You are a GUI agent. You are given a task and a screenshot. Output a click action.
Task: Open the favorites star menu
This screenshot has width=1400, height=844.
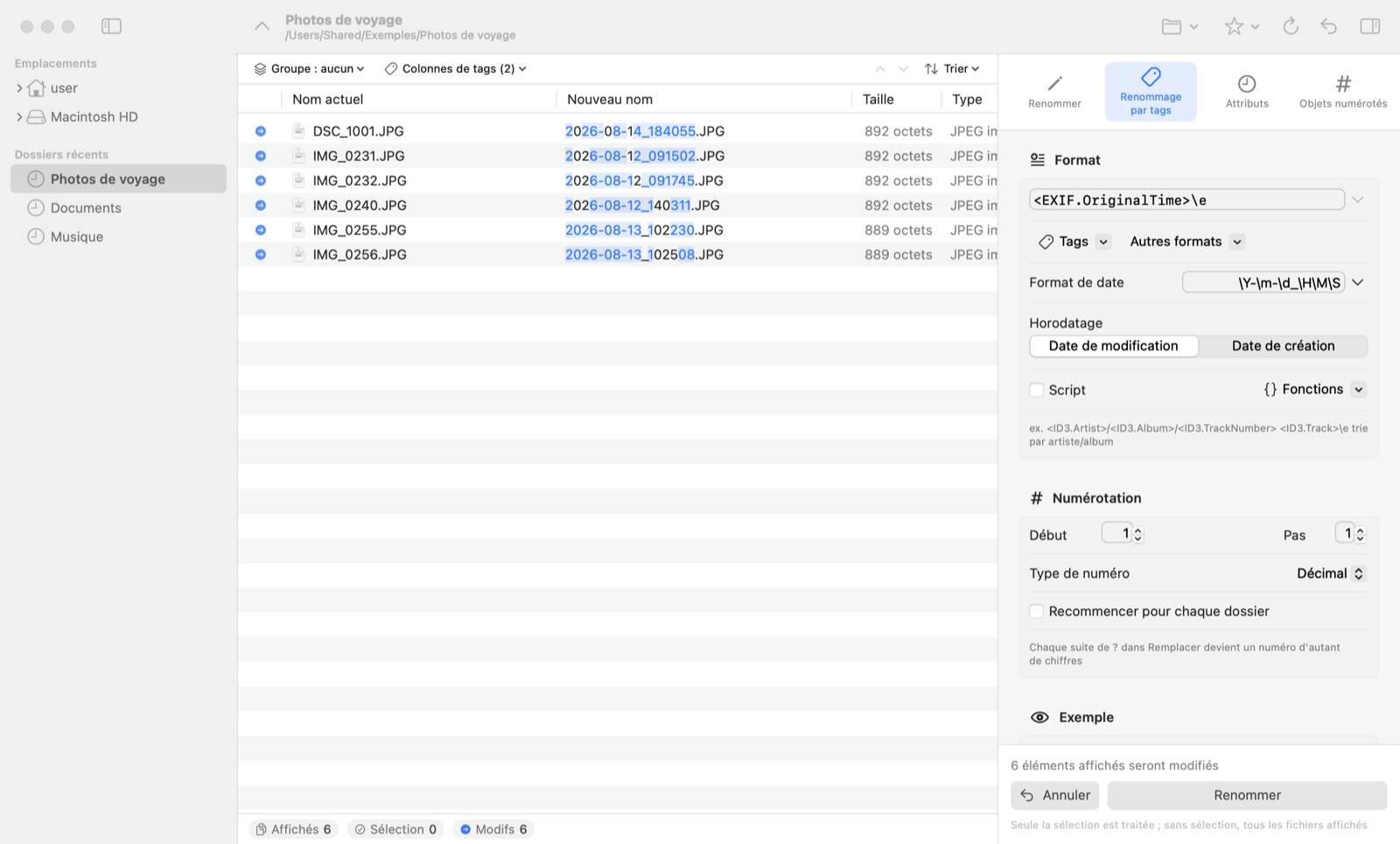(1242, 26)
